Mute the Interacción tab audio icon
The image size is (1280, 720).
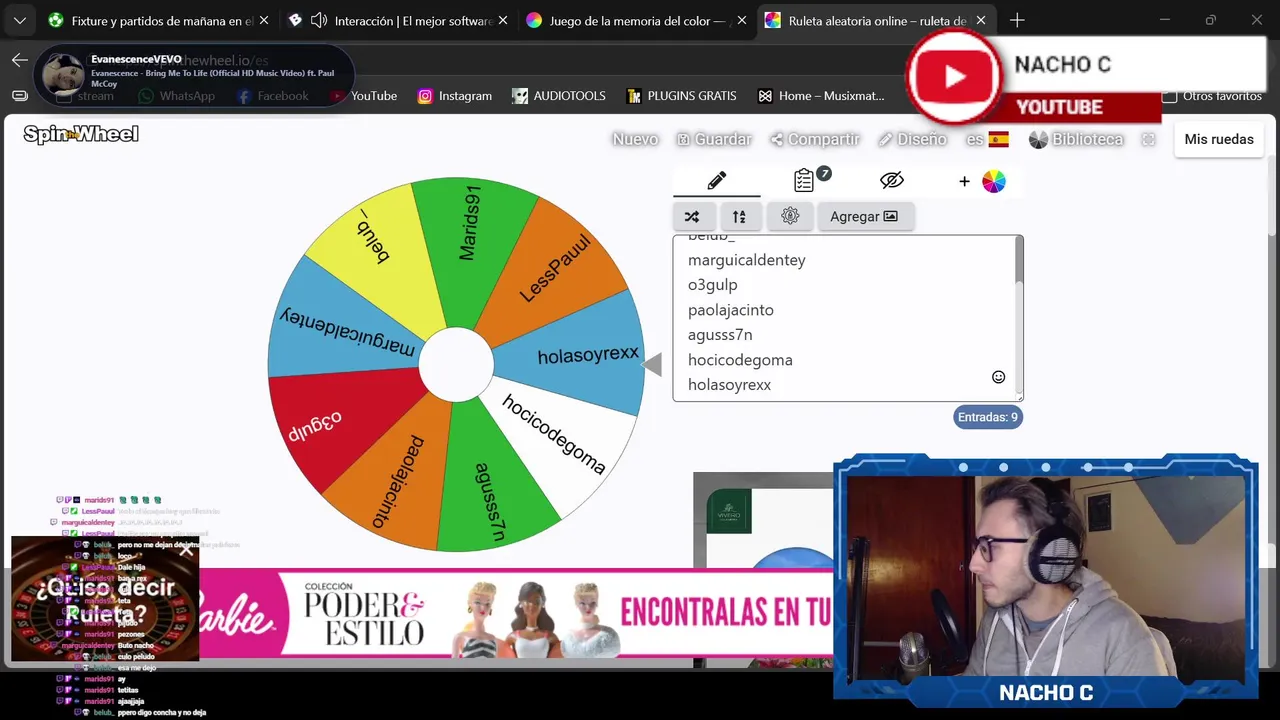tap(319, 20)
